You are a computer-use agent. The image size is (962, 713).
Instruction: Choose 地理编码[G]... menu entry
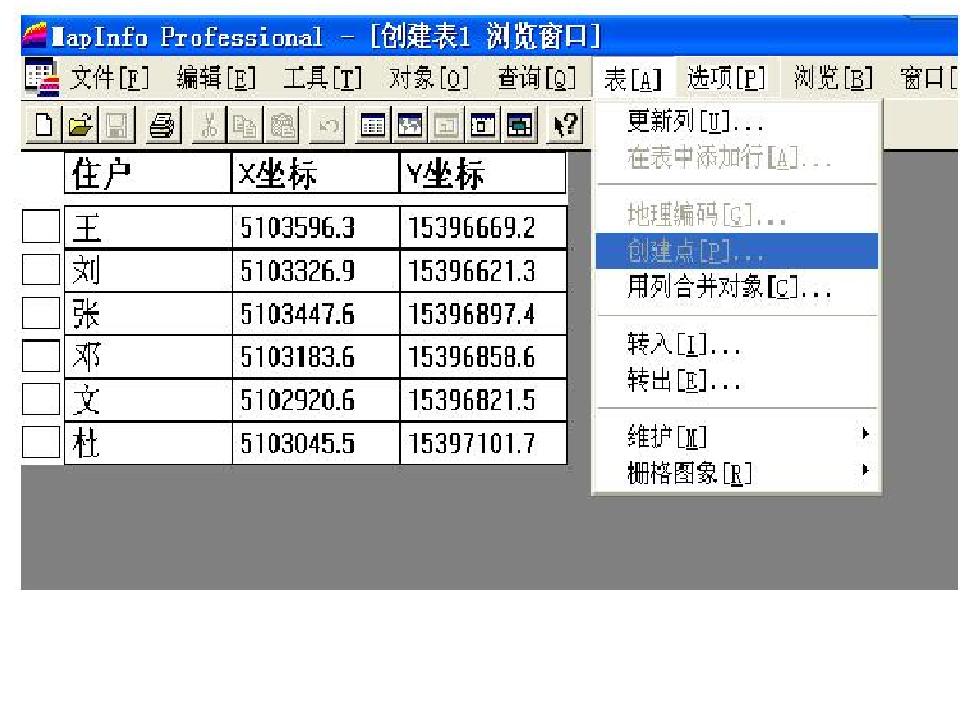point(737,214)
